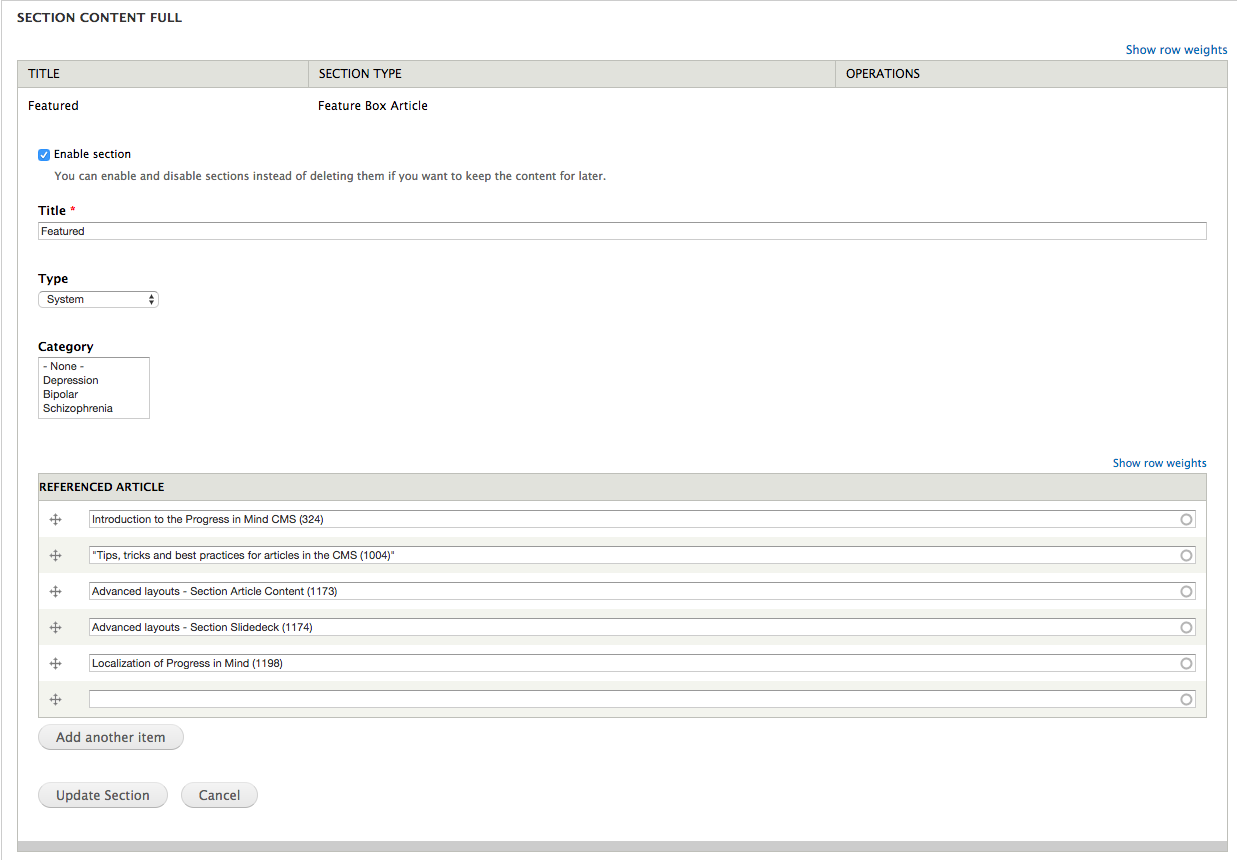Select Depression in the Category list
This screenshot has width=1237, height=860.
pos(71,381)
